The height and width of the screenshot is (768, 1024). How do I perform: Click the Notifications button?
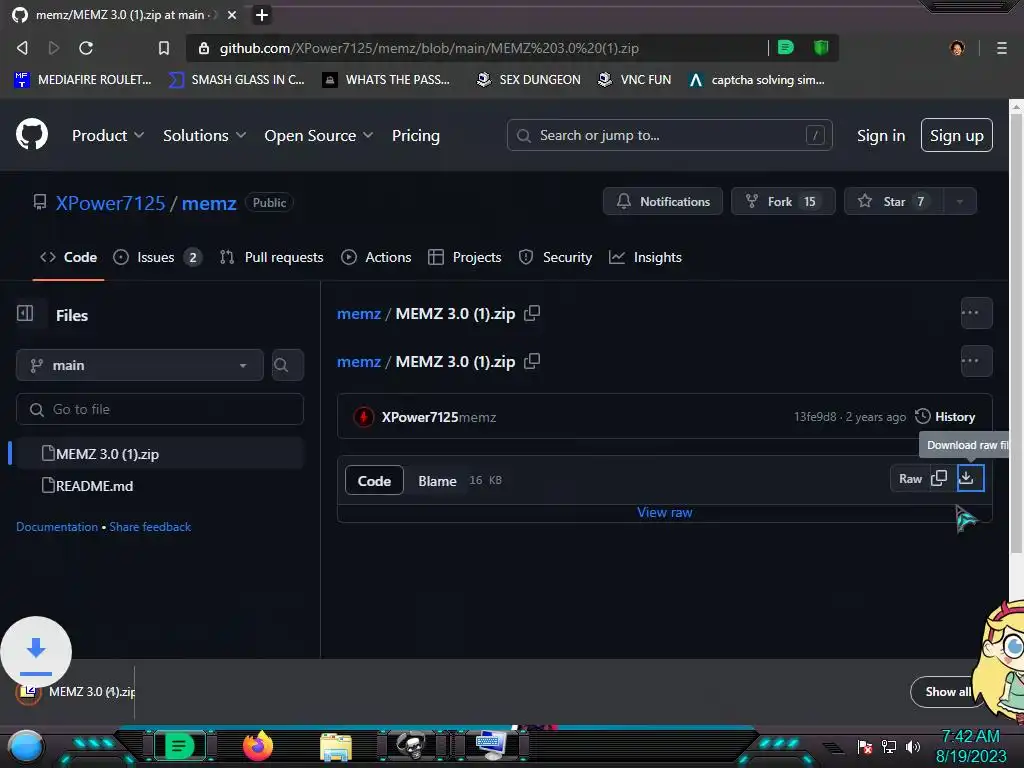tap(663, 201)
